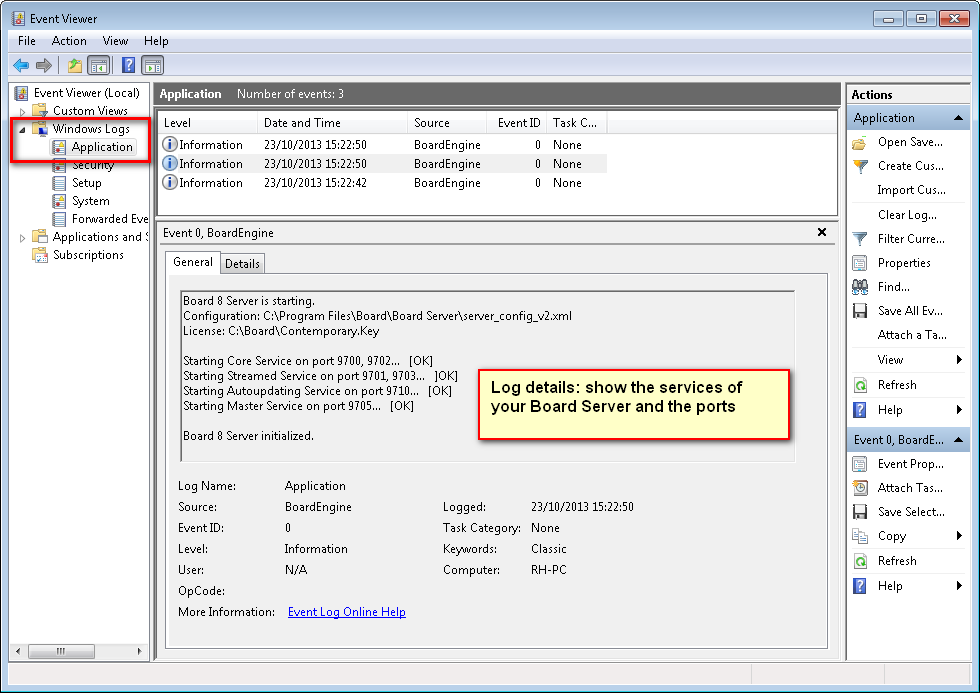Open the System log in tree

[91, 201]
